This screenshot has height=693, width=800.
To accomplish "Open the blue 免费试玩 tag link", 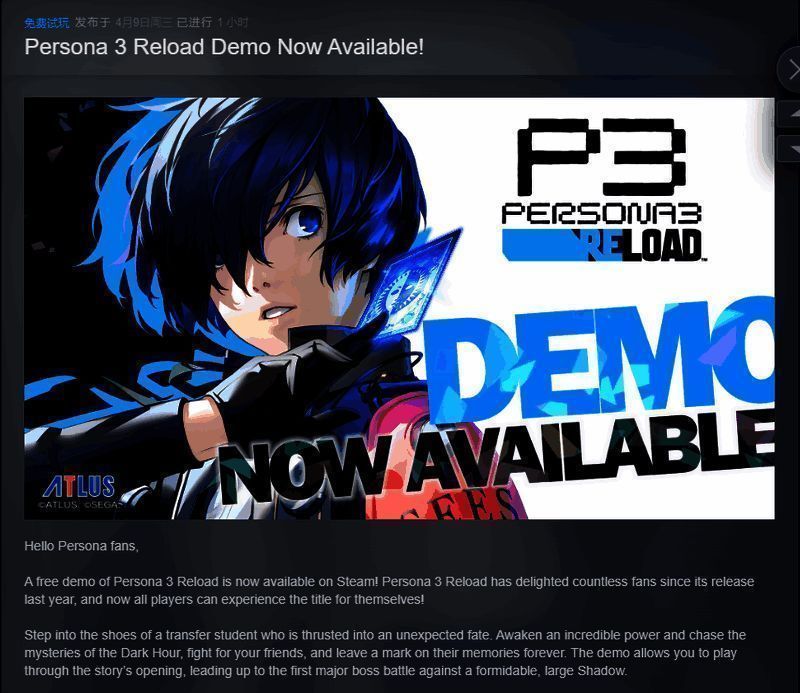I will (x=46, y=23).
